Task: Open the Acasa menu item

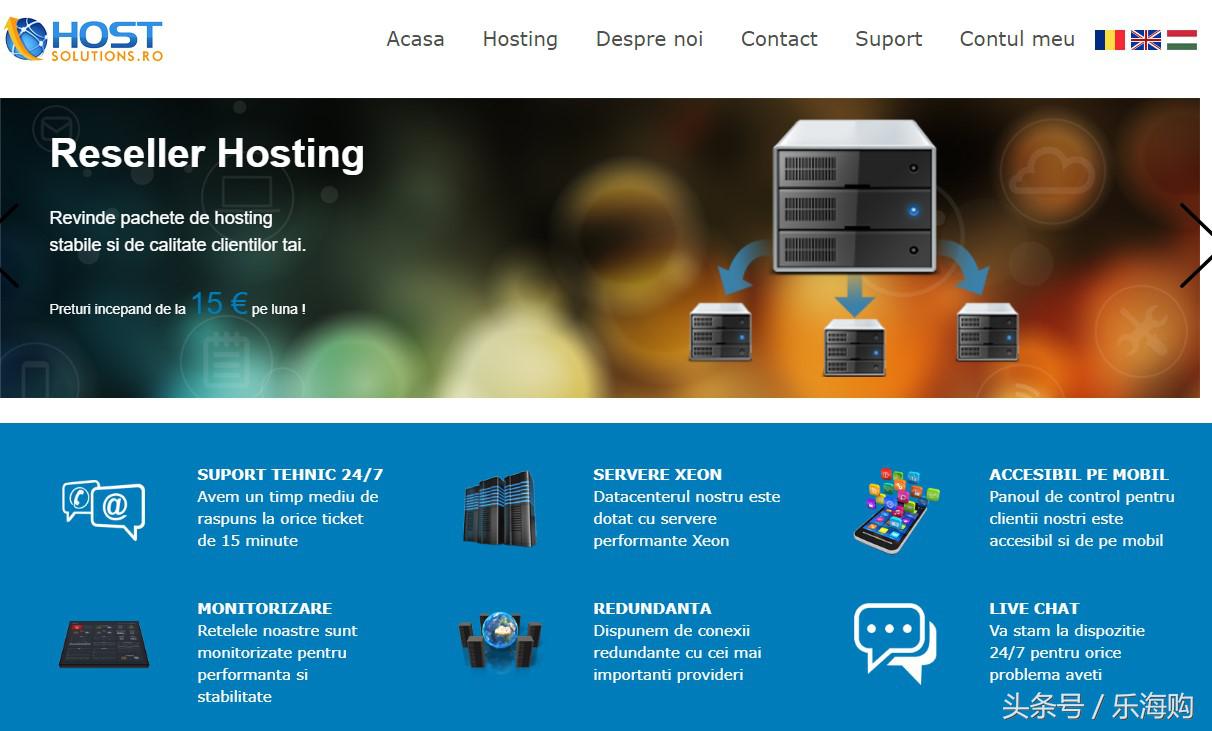Action: coord(415,39)
